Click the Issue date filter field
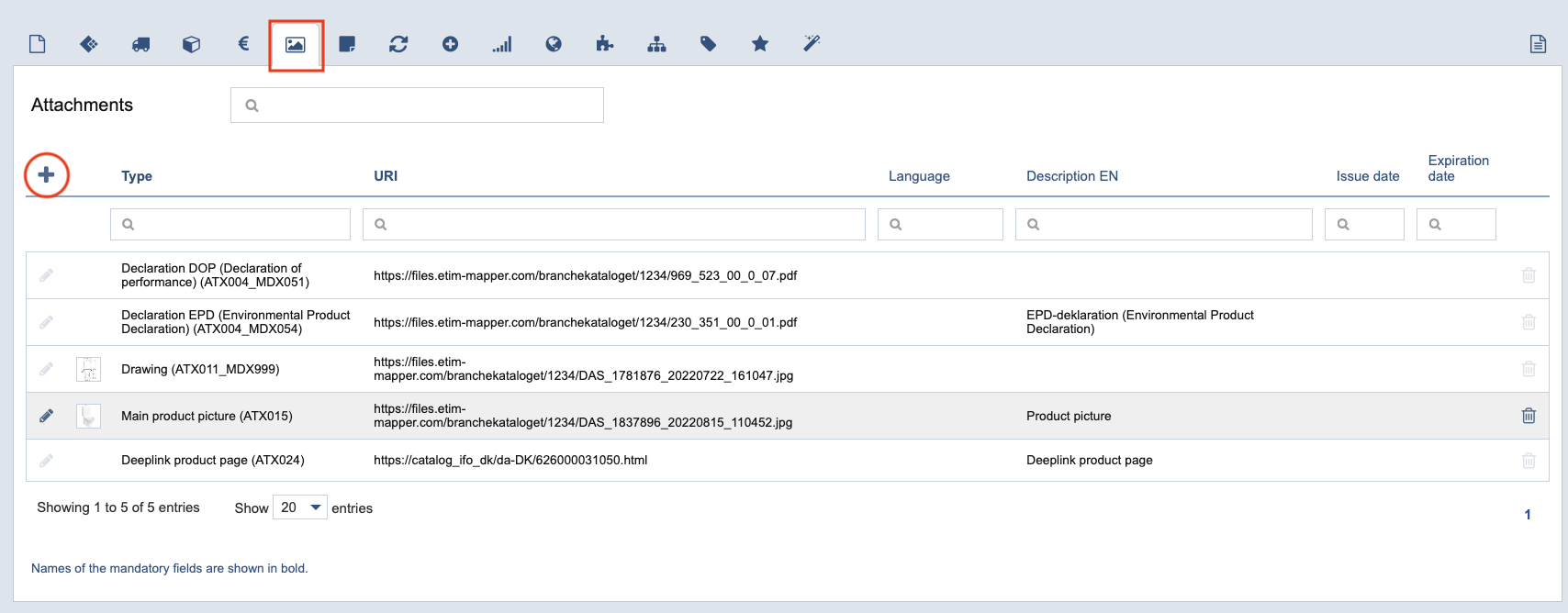The image size is (1568, 613). point(1364,224)
